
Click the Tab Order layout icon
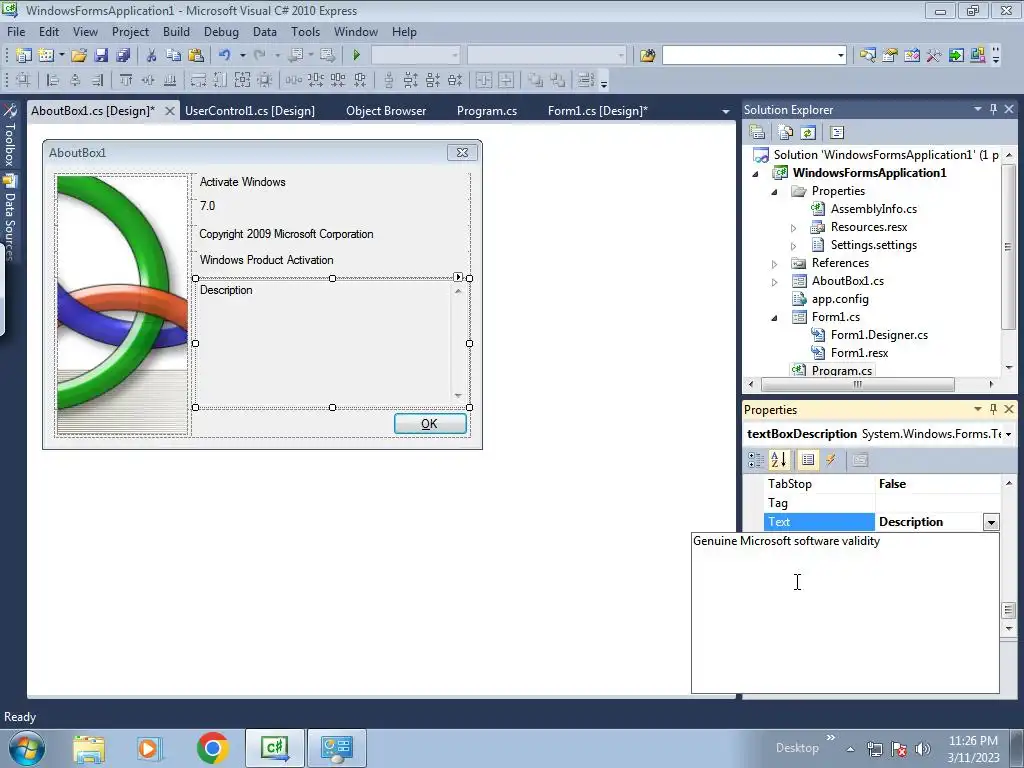pyautogui.click(x=586, y=80)
